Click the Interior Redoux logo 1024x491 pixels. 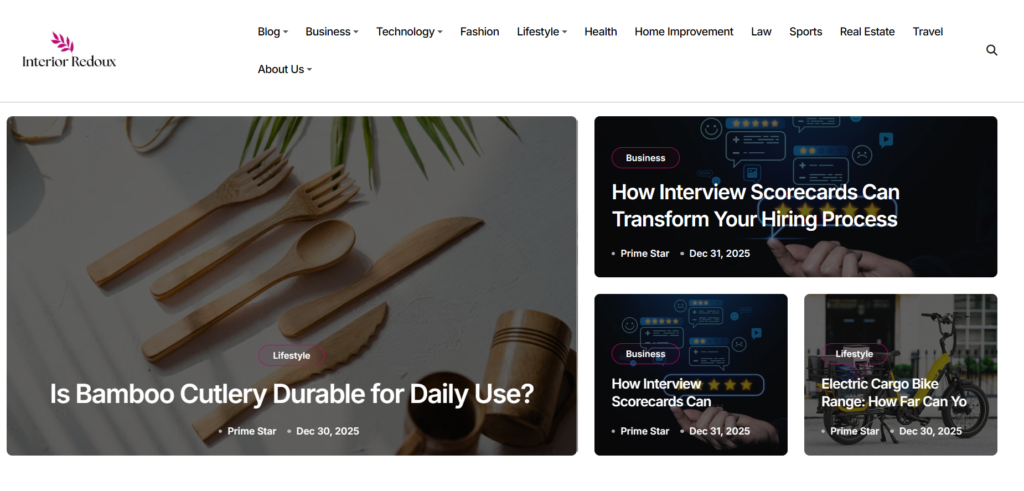69,50
